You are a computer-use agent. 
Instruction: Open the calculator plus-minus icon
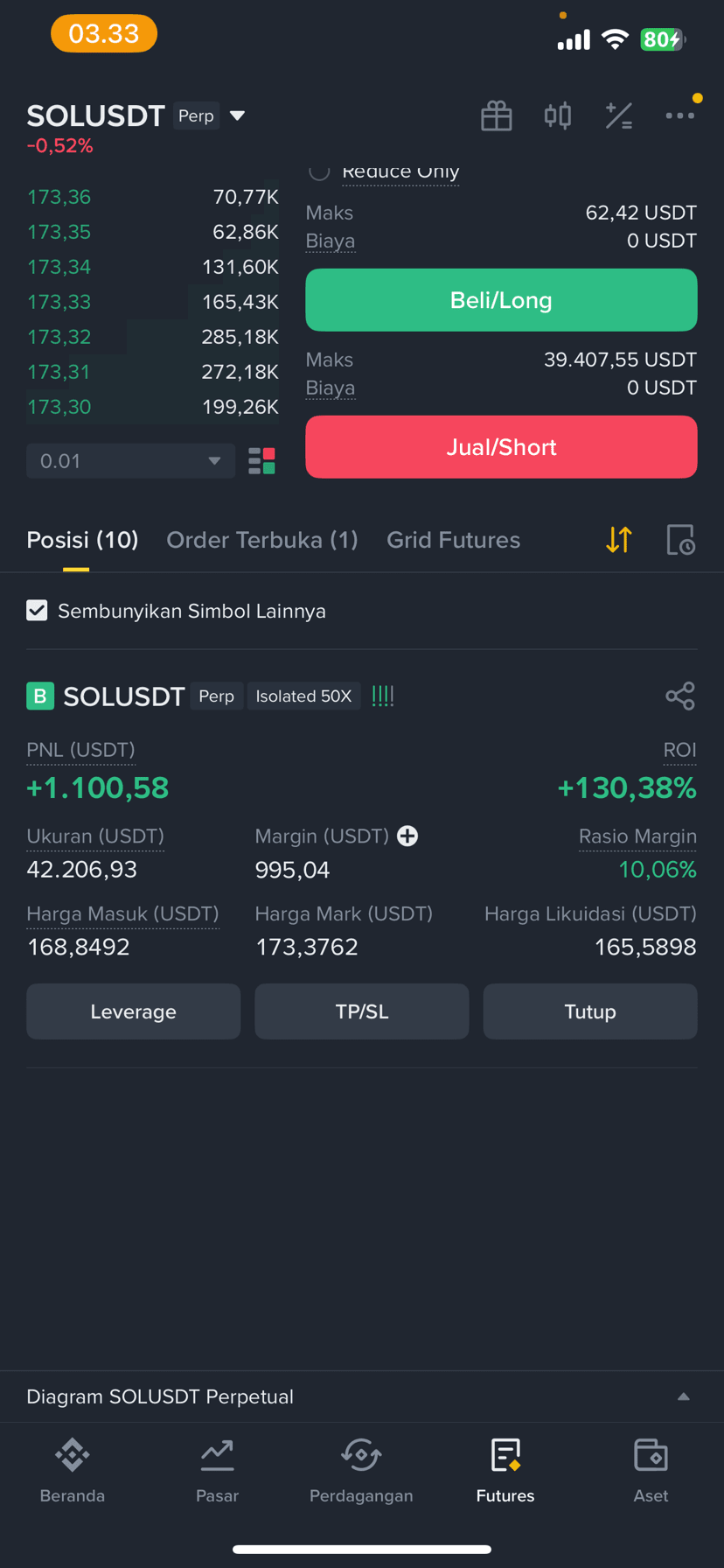(x=618, y=115)
